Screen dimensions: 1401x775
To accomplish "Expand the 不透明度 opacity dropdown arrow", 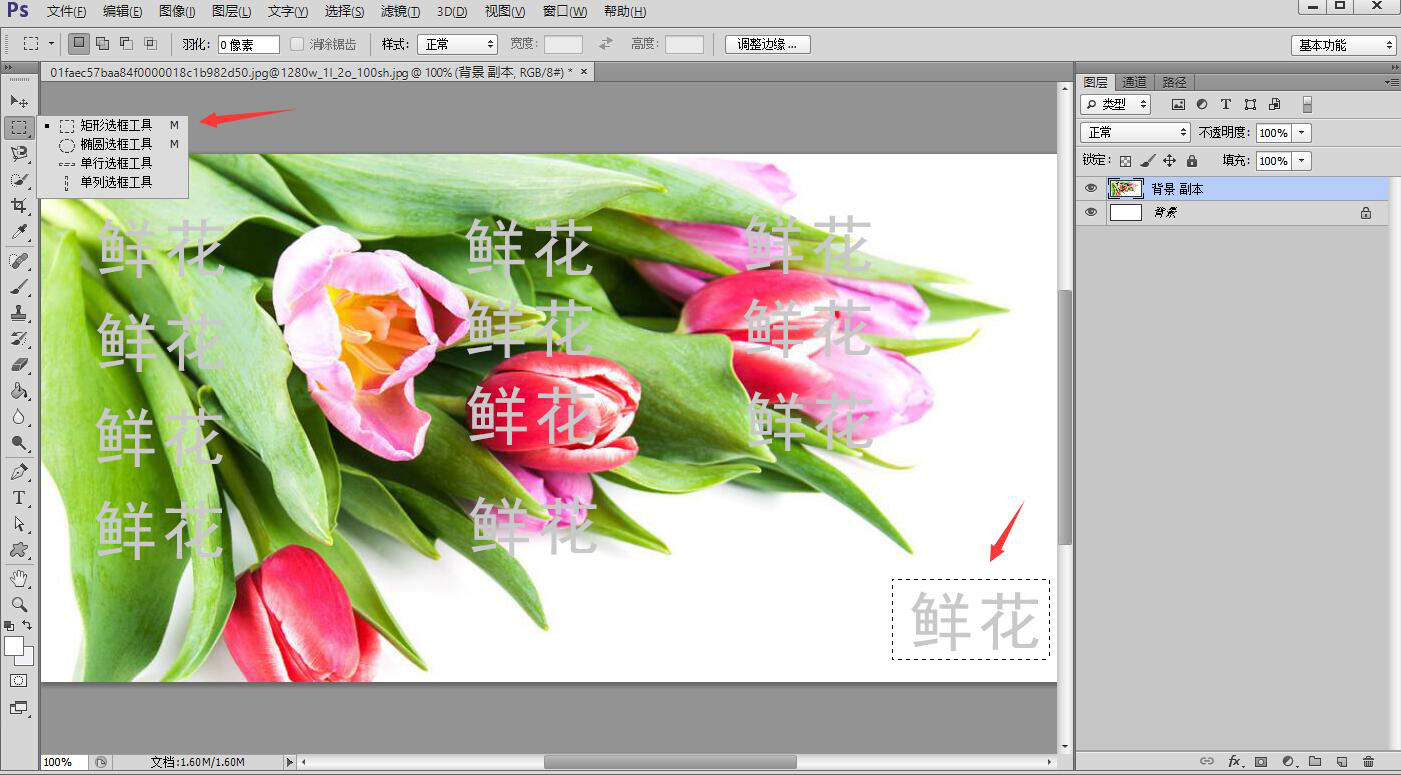I will click(1301, 133).
